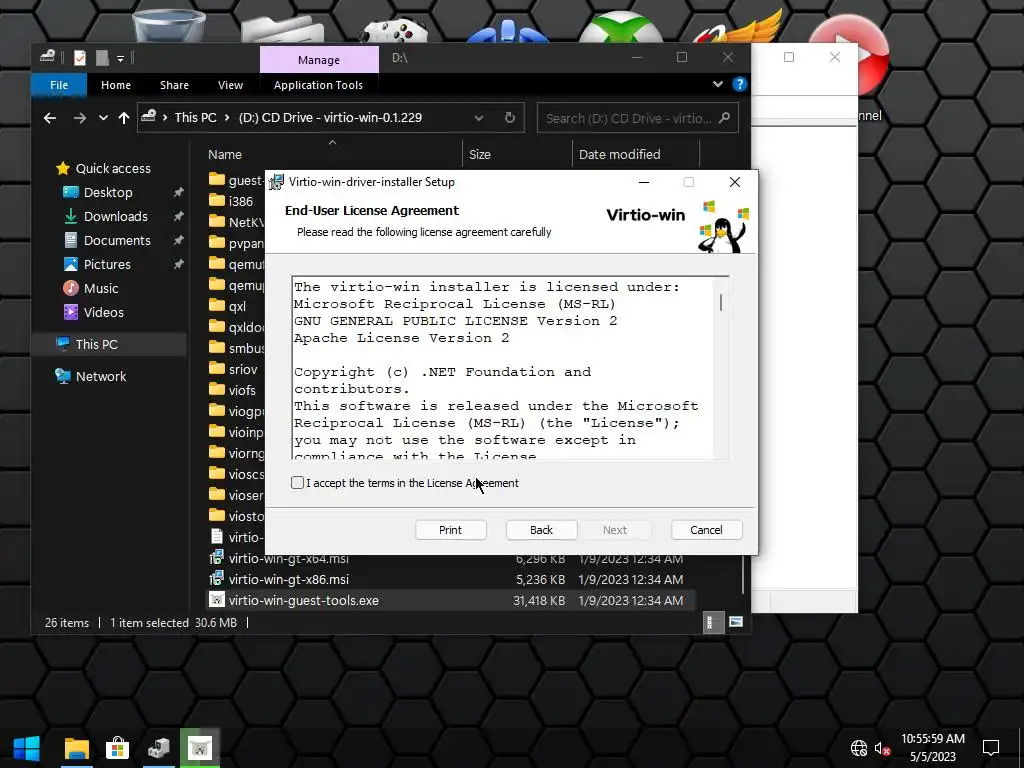Open the taskbar clock and date
Viewport: 1024px width, 768px height.
pyautogui.click(x=933, y=748)
